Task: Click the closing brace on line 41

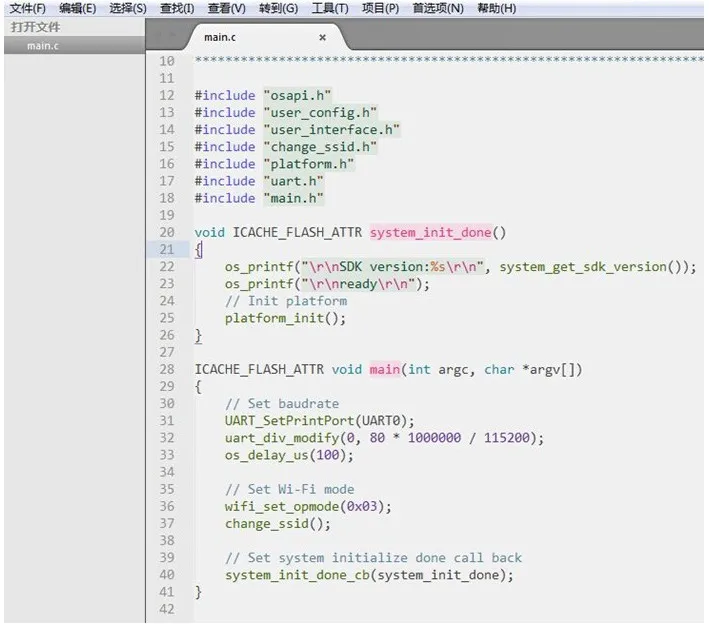Action: coord(198,592)
